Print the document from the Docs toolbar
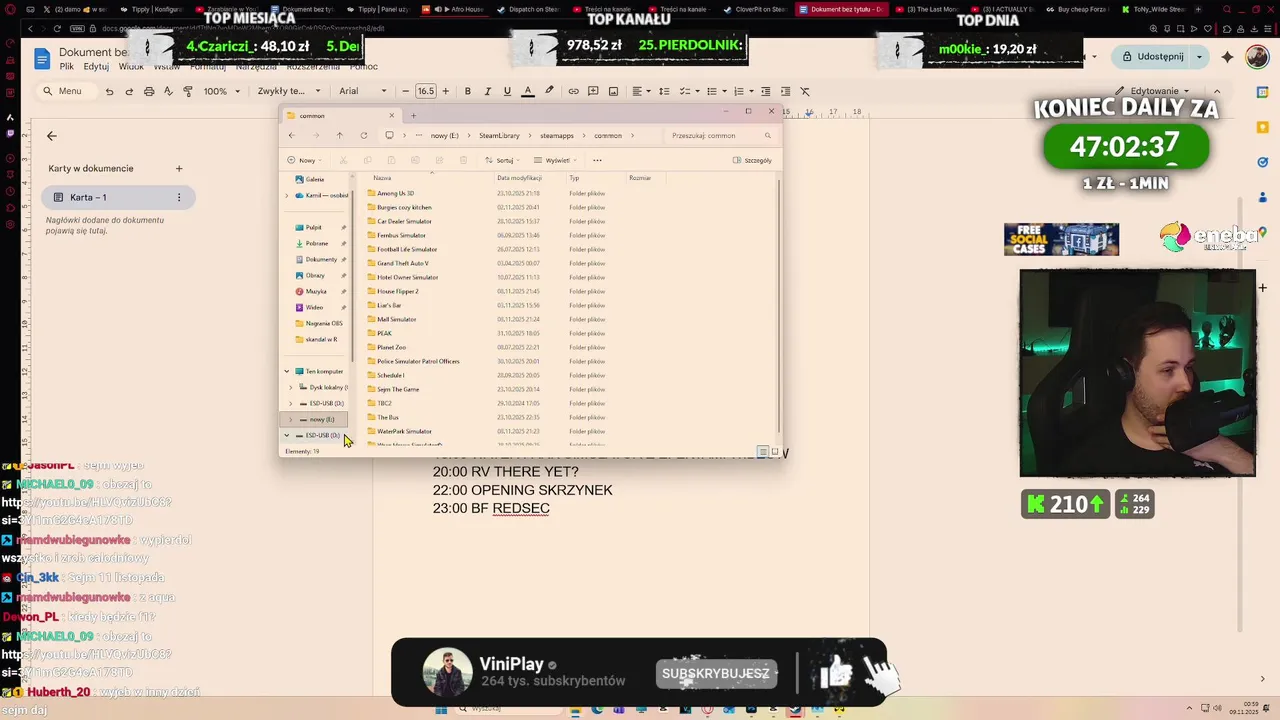The height and width of the screenshot is (720, 1280). click(149, 91)
